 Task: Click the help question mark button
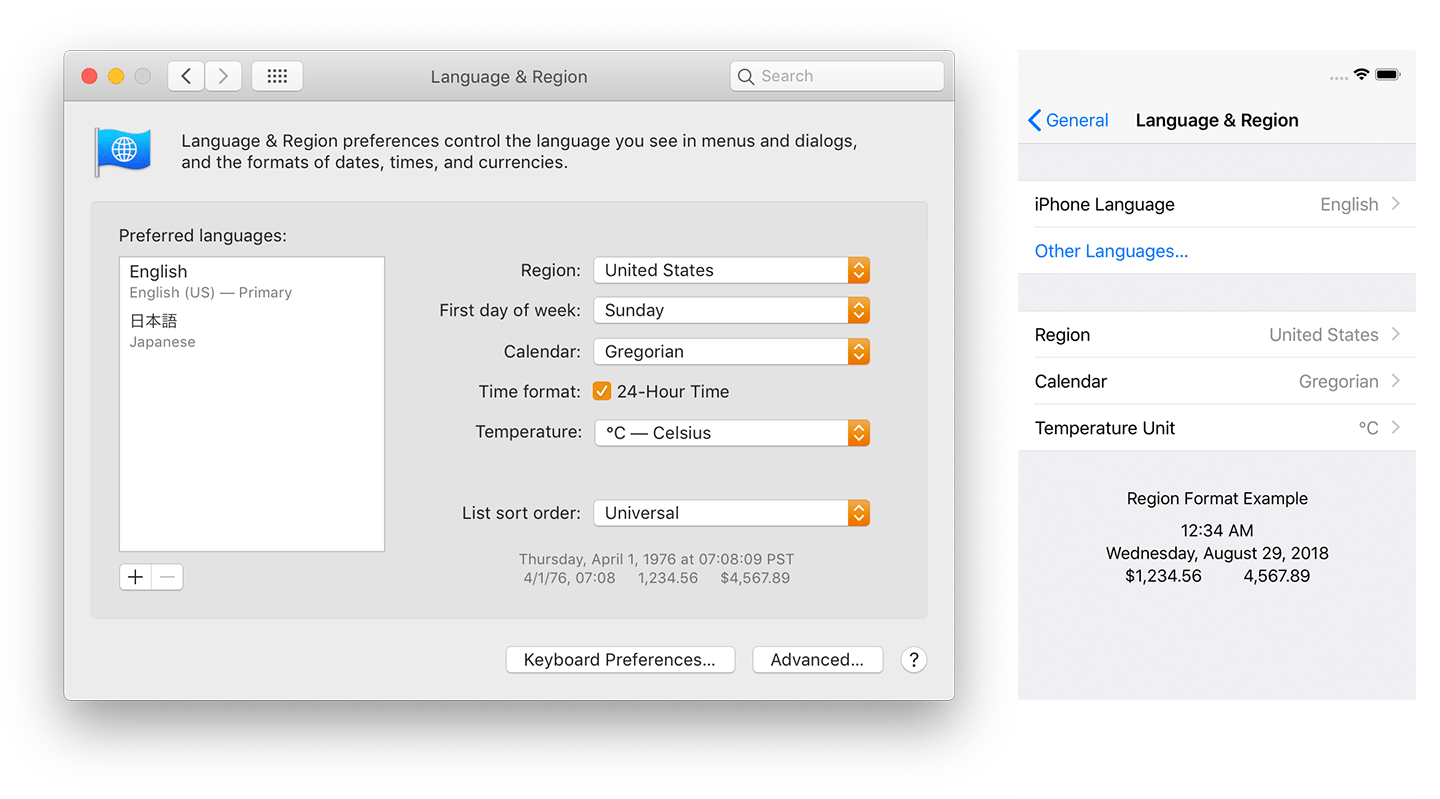pos(913,660)
